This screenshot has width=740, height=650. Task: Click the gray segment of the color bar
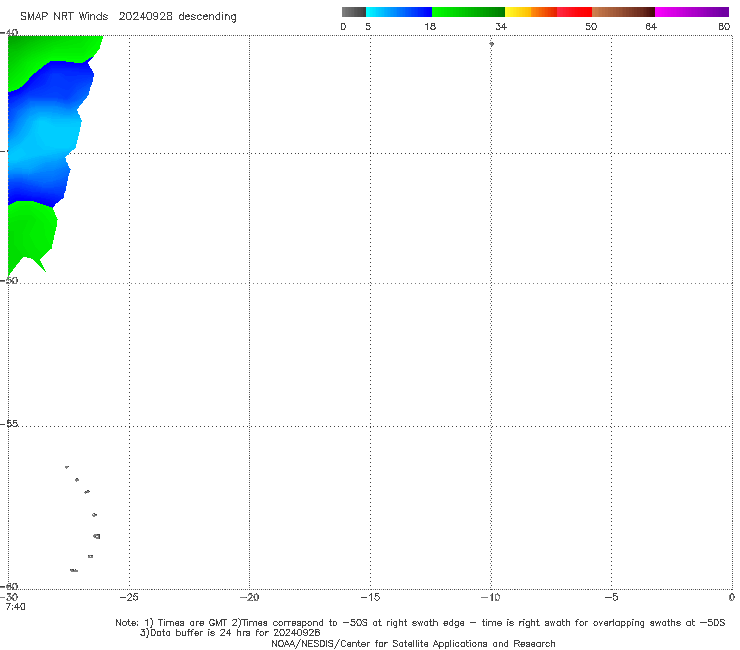pos(354,12)
